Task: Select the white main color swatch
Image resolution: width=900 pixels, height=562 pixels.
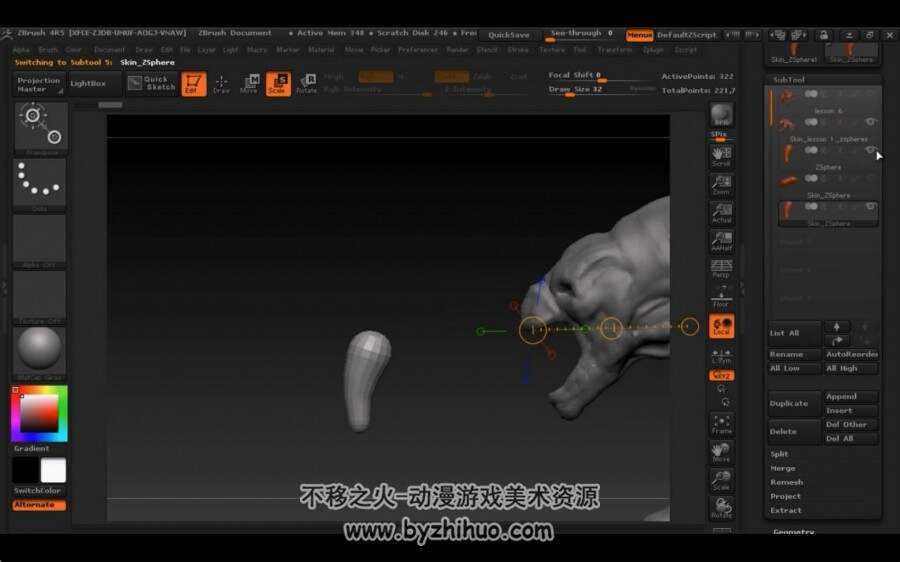Action: pyautogui.click(x=53, y=471)
